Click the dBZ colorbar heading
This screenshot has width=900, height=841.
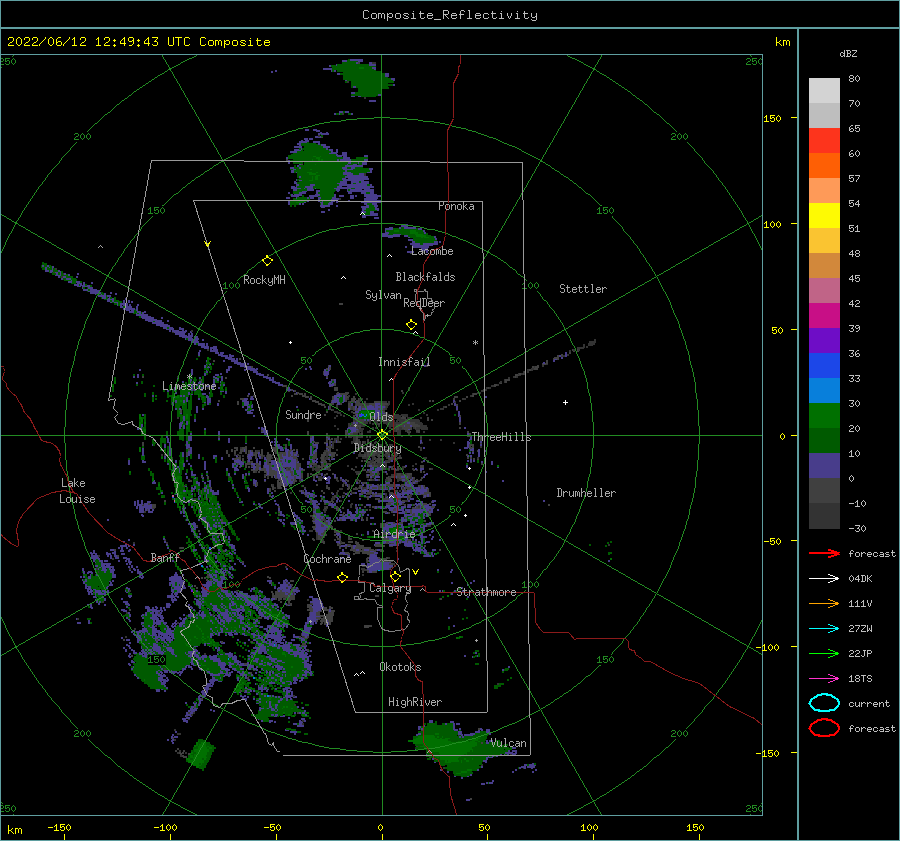tap(848, 54)
